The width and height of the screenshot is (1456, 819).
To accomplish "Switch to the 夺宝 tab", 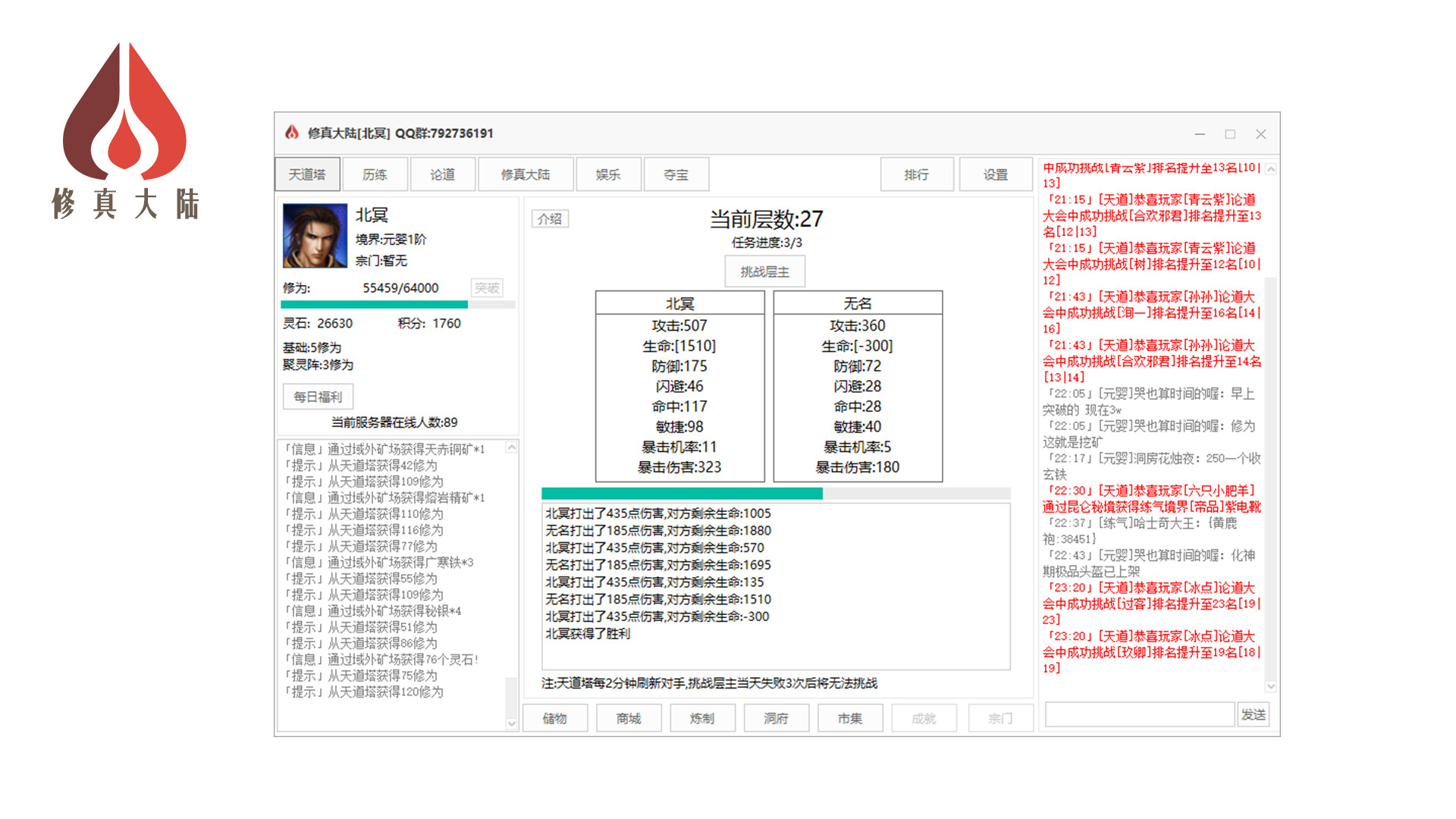I will (676, 174).
